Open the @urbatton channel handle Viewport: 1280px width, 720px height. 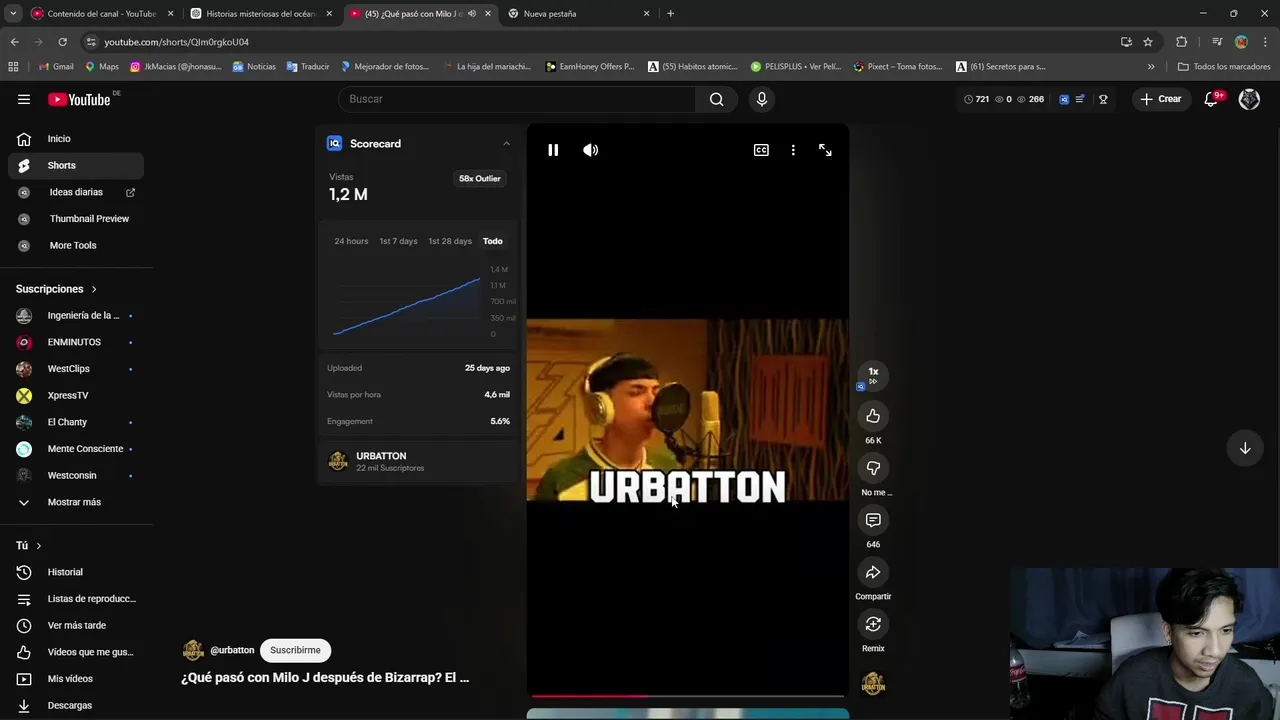tap(232, 650)
